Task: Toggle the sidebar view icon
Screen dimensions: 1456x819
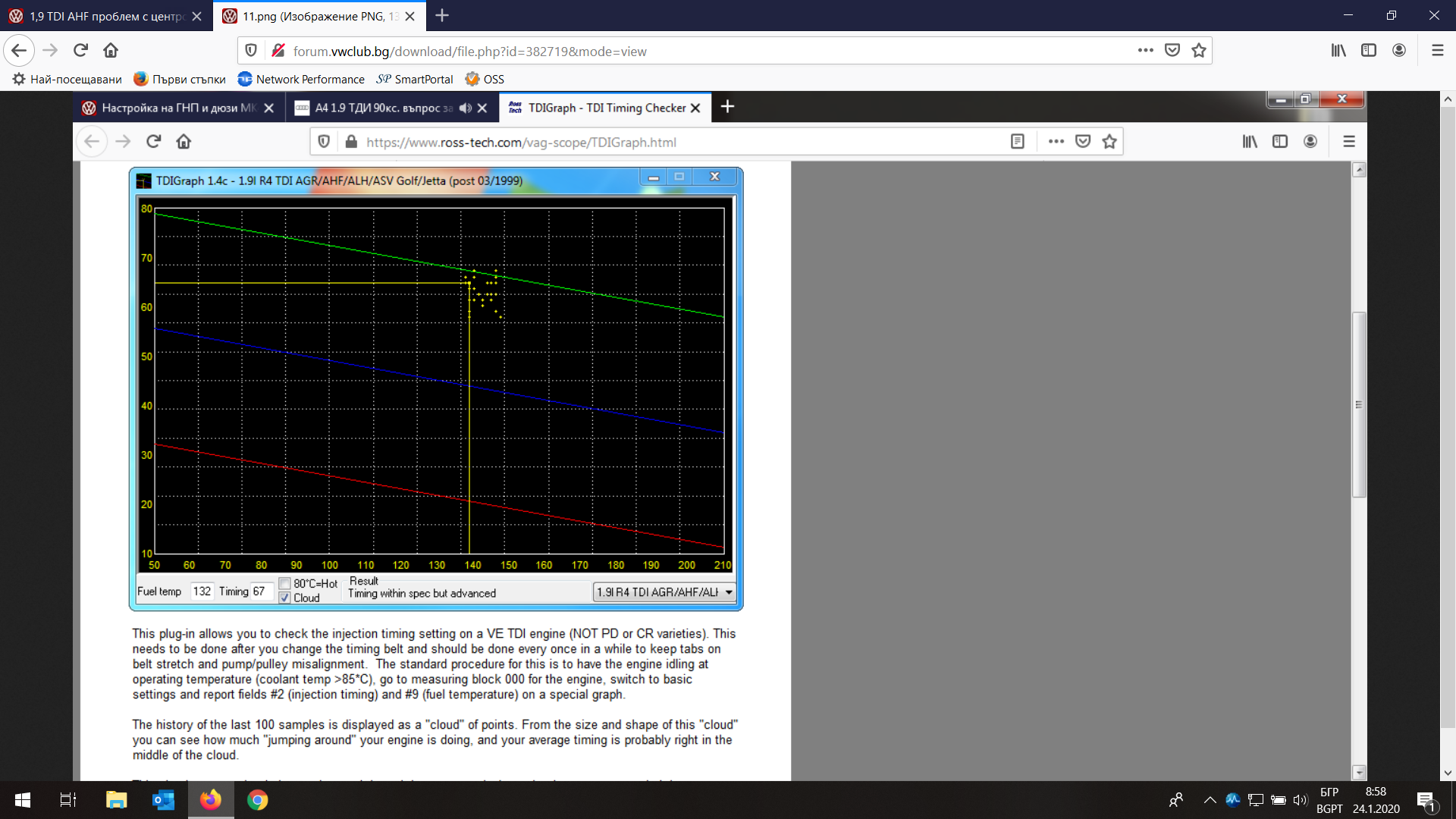Action: [1369, 51]
